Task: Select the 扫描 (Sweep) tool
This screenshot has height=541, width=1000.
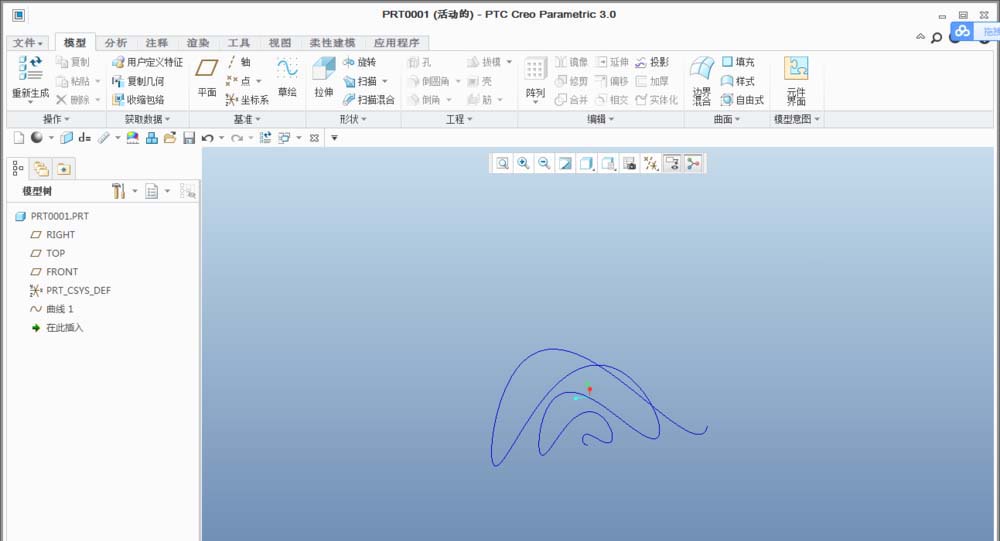Action: [x=360, y=81]
